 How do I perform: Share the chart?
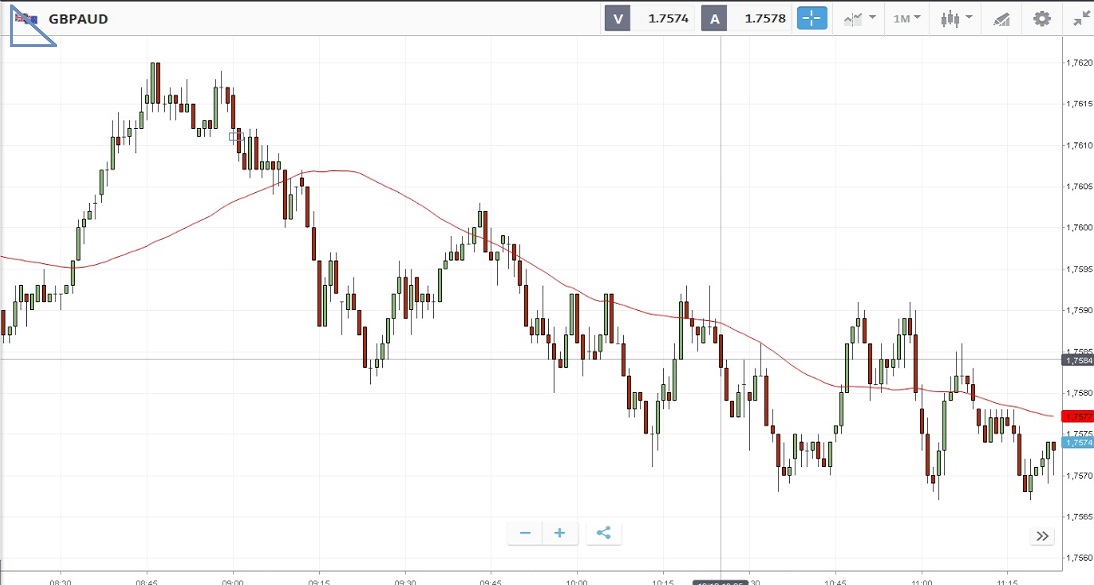603,533
